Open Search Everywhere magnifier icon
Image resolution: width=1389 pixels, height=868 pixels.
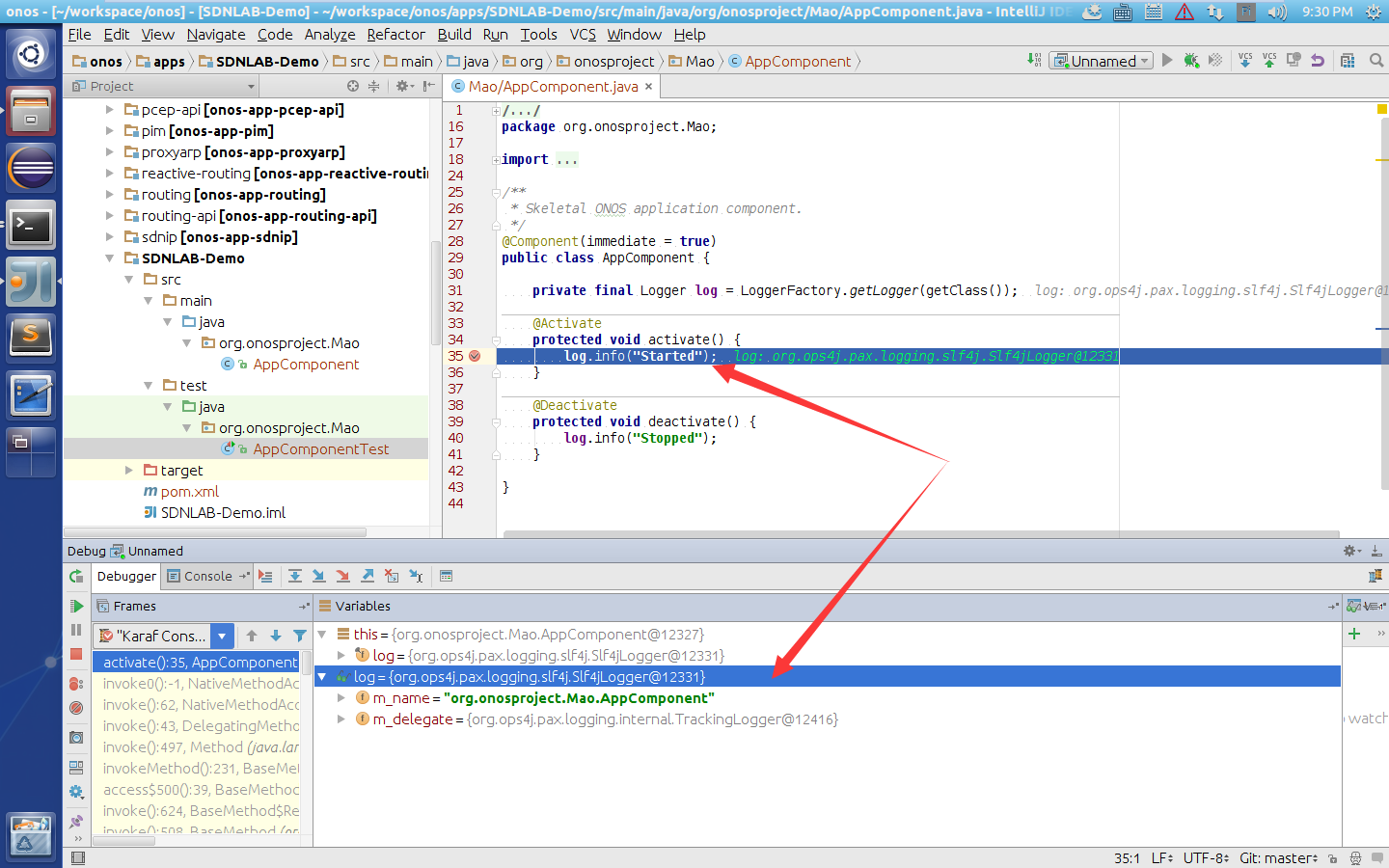[x=1376, y=61]
